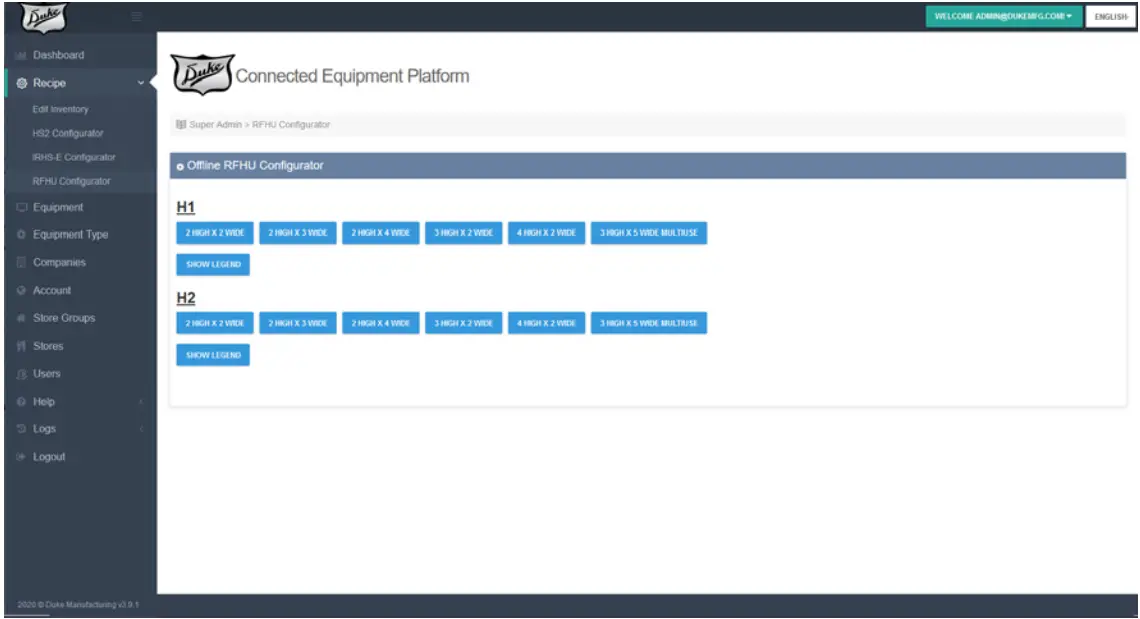1140x619 pixels.
Task: Open the Welcome admin account dropdown
Action: click(x=1003, y=16)
